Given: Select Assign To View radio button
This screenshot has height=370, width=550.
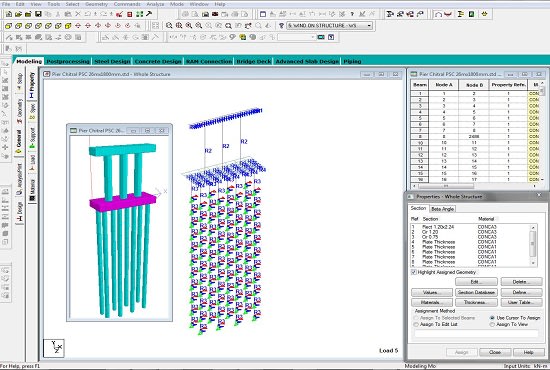Looking at the screenshot, I should click(x=492, y=324).
